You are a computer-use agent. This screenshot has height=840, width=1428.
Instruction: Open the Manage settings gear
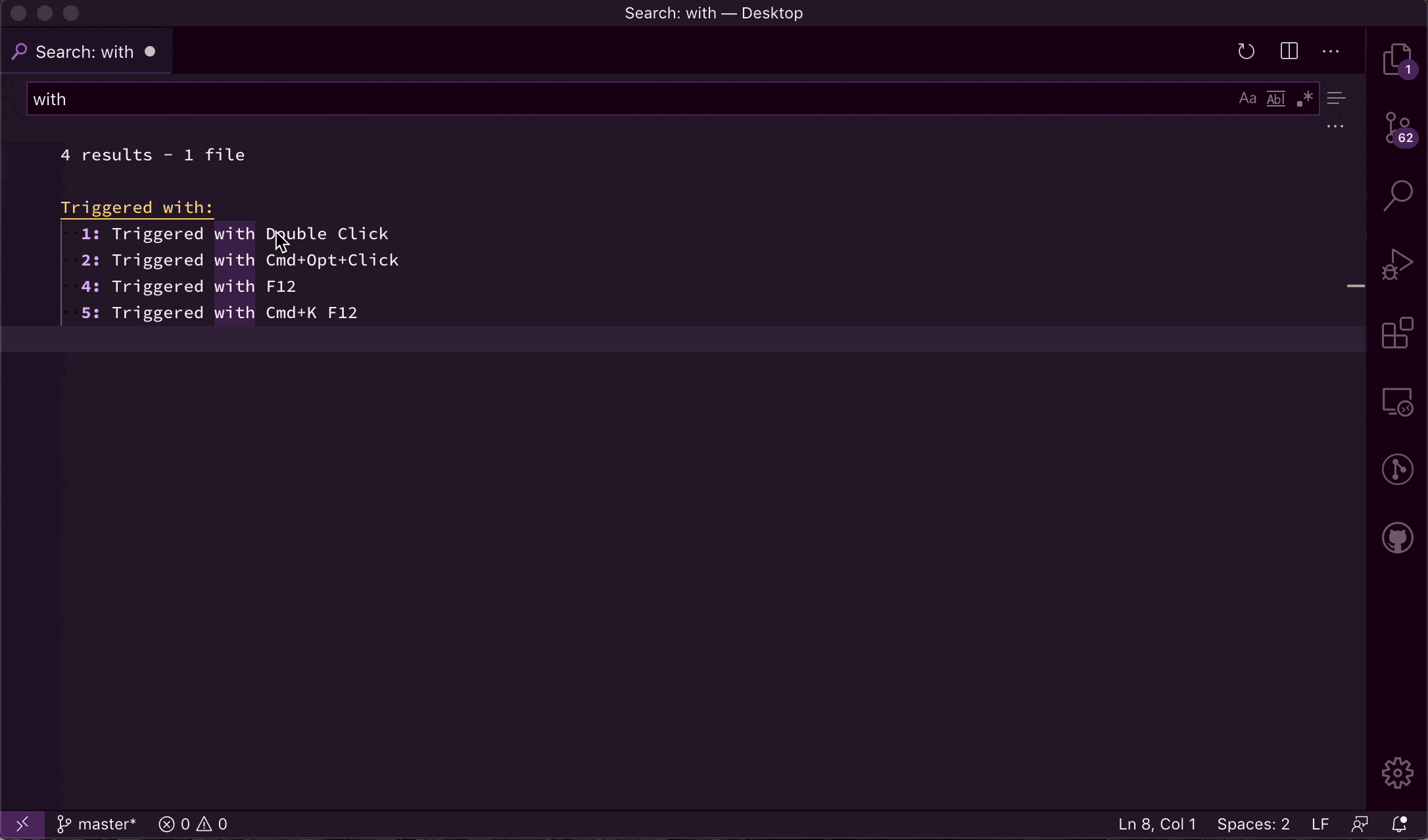point(1396,773)
